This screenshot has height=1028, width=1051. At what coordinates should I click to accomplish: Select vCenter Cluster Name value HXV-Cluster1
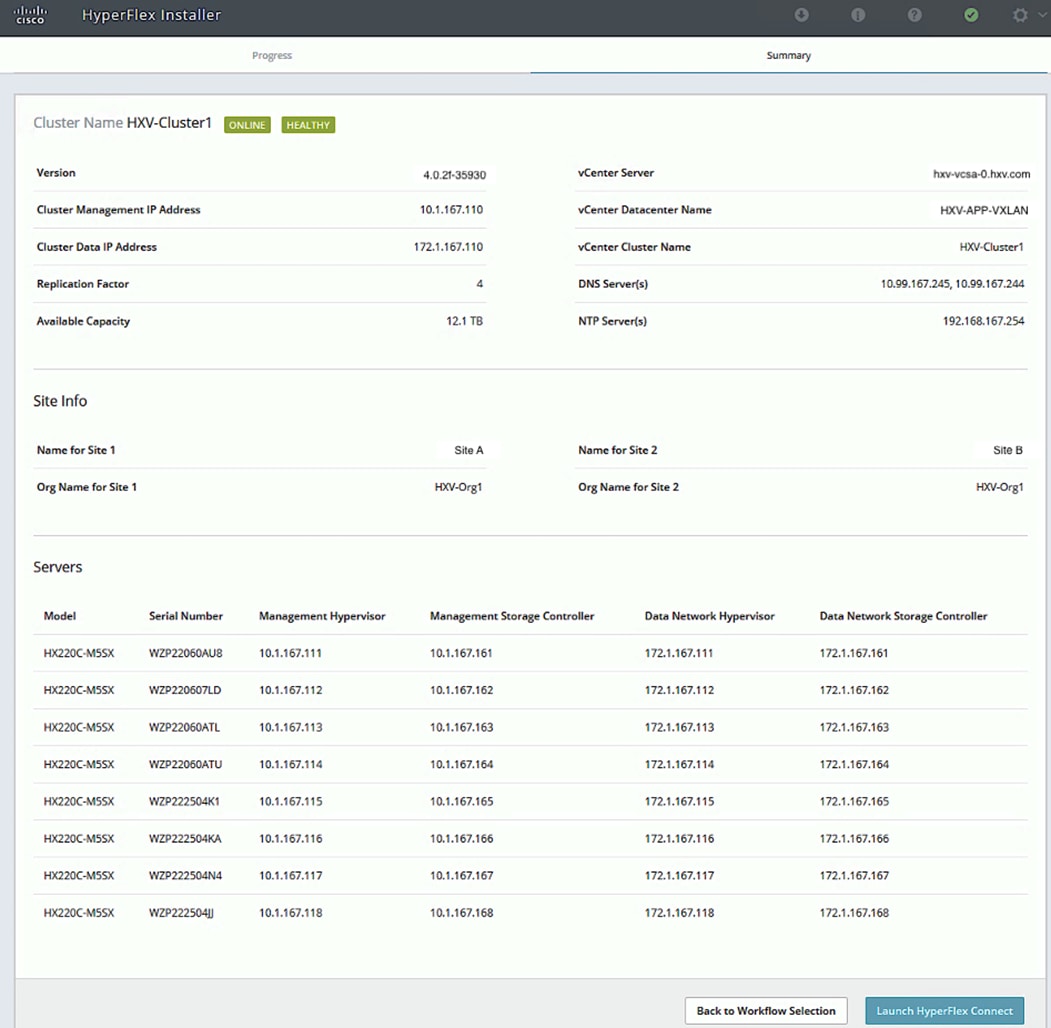click(991, 247)
